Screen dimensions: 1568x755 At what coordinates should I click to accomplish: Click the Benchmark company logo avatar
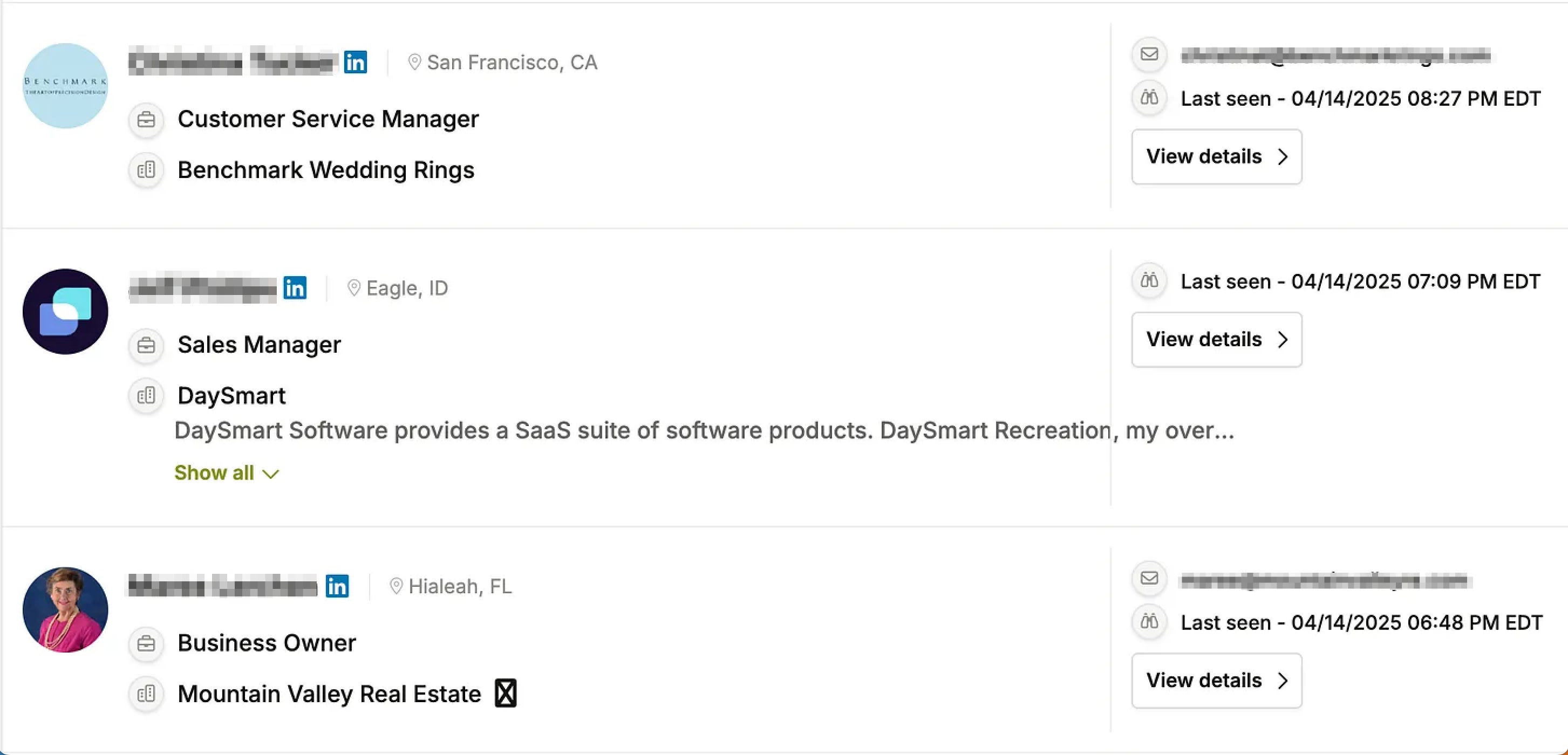click(x=65, y=86)
